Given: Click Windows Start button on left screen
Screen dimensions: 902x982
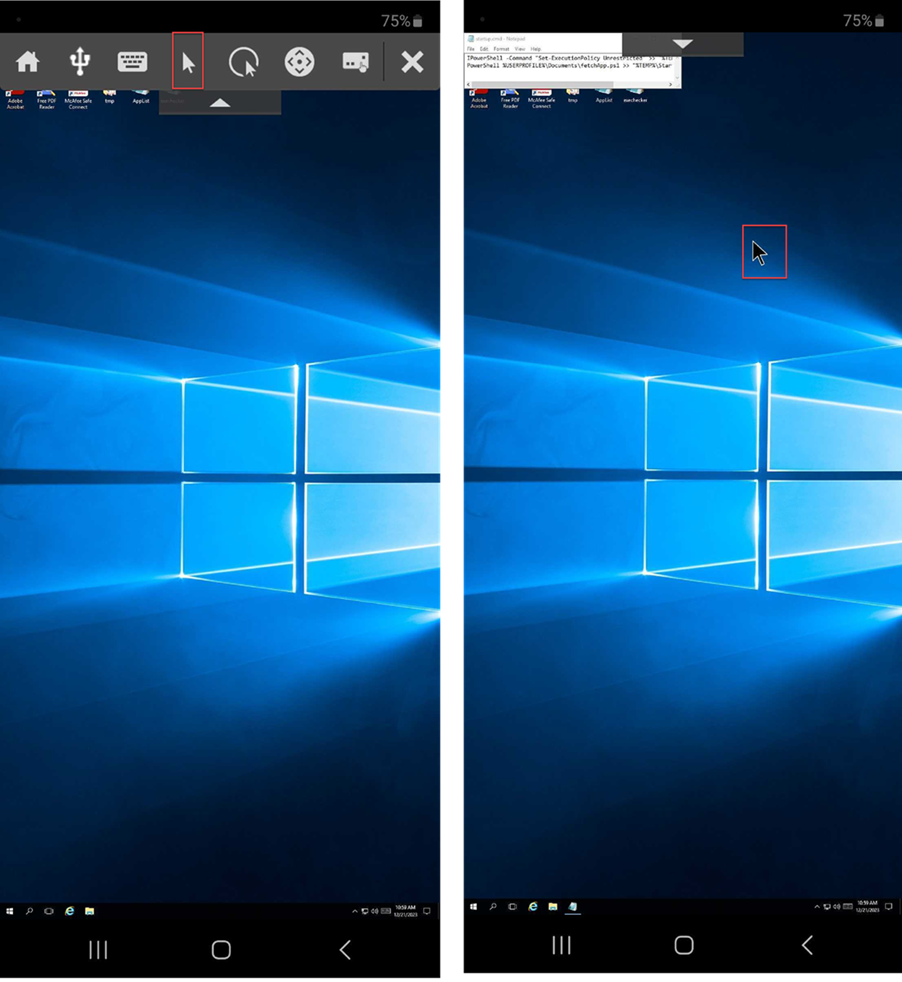Looking at the screenshot, I should coord(10,911).
